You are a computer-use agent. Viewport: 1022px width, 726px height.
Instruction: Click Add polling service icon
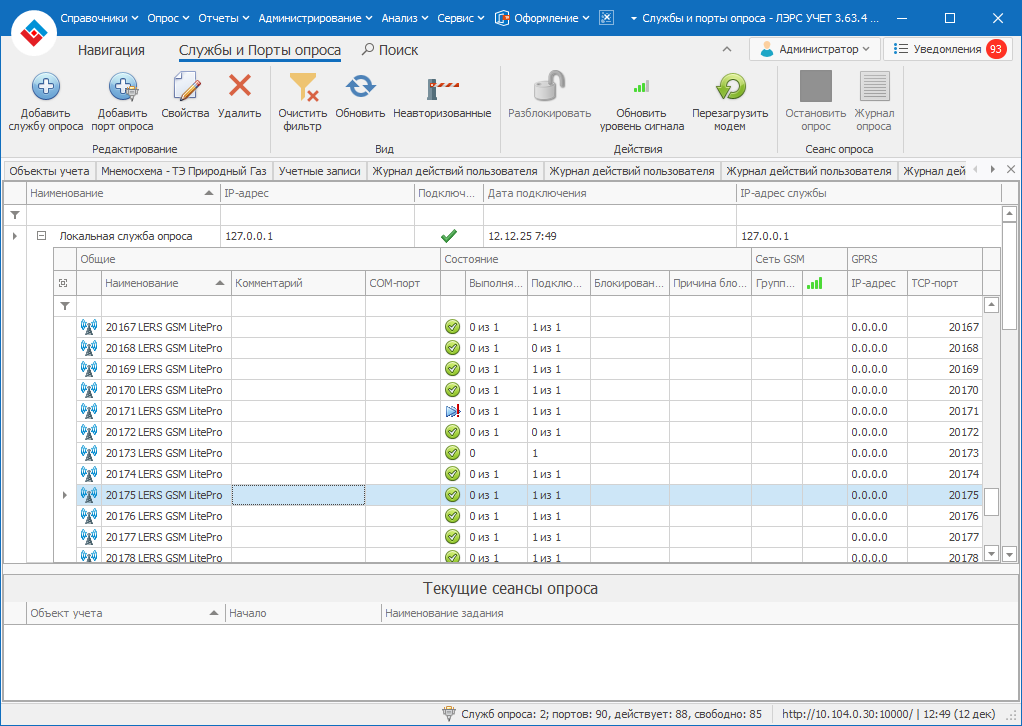[46, 89]
